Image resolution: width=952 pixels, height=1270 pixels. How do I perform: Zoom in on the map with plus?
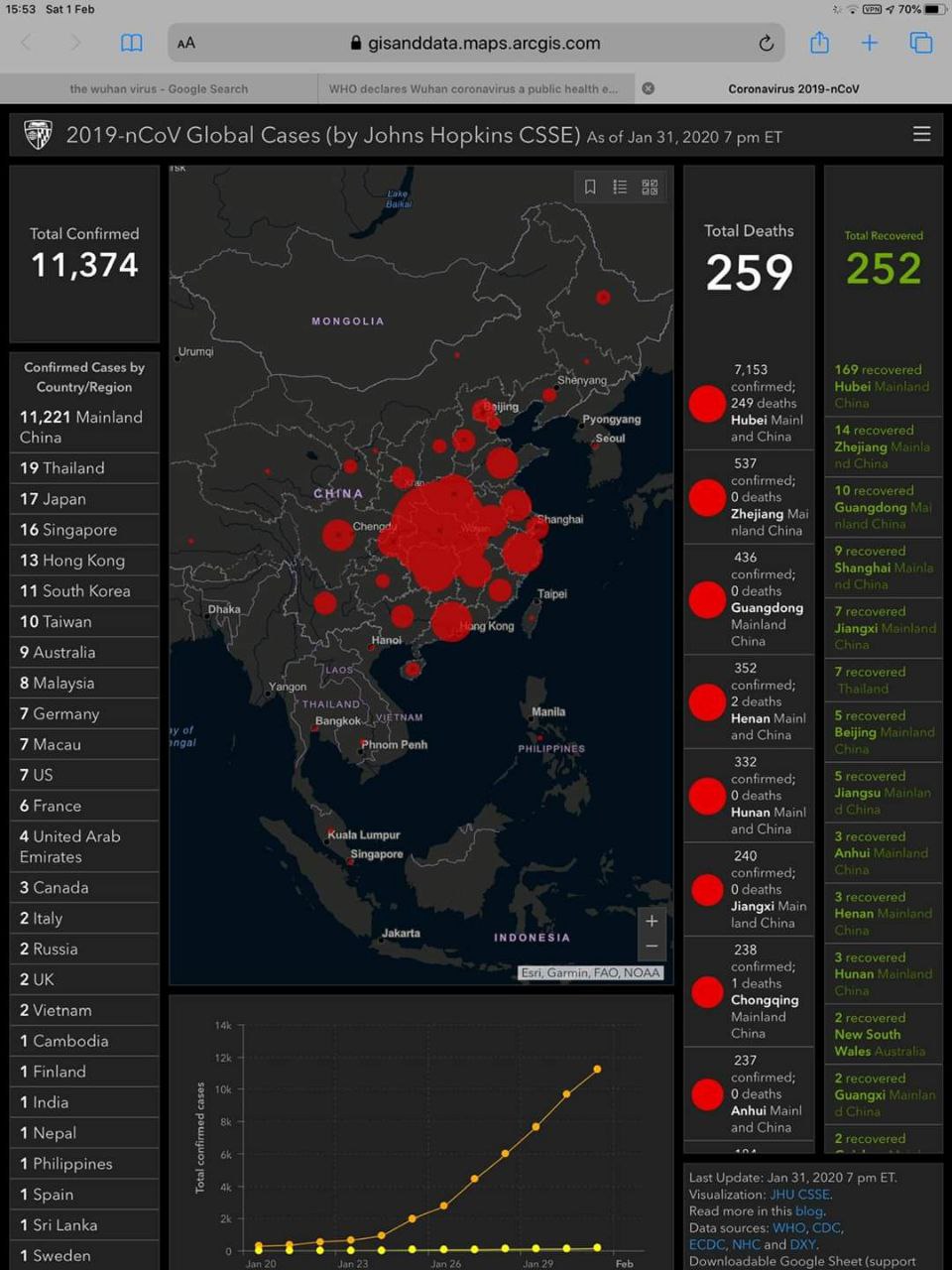(652, 921)
